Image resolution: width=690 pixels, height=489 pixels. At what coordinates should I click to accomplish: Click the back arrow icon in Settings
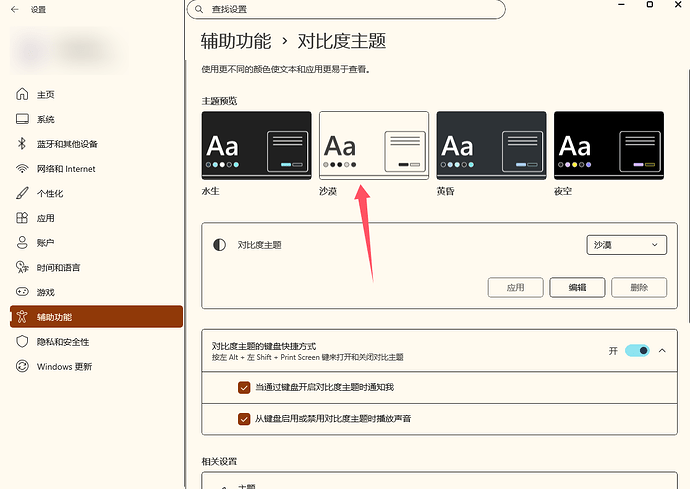pos(15,9)
